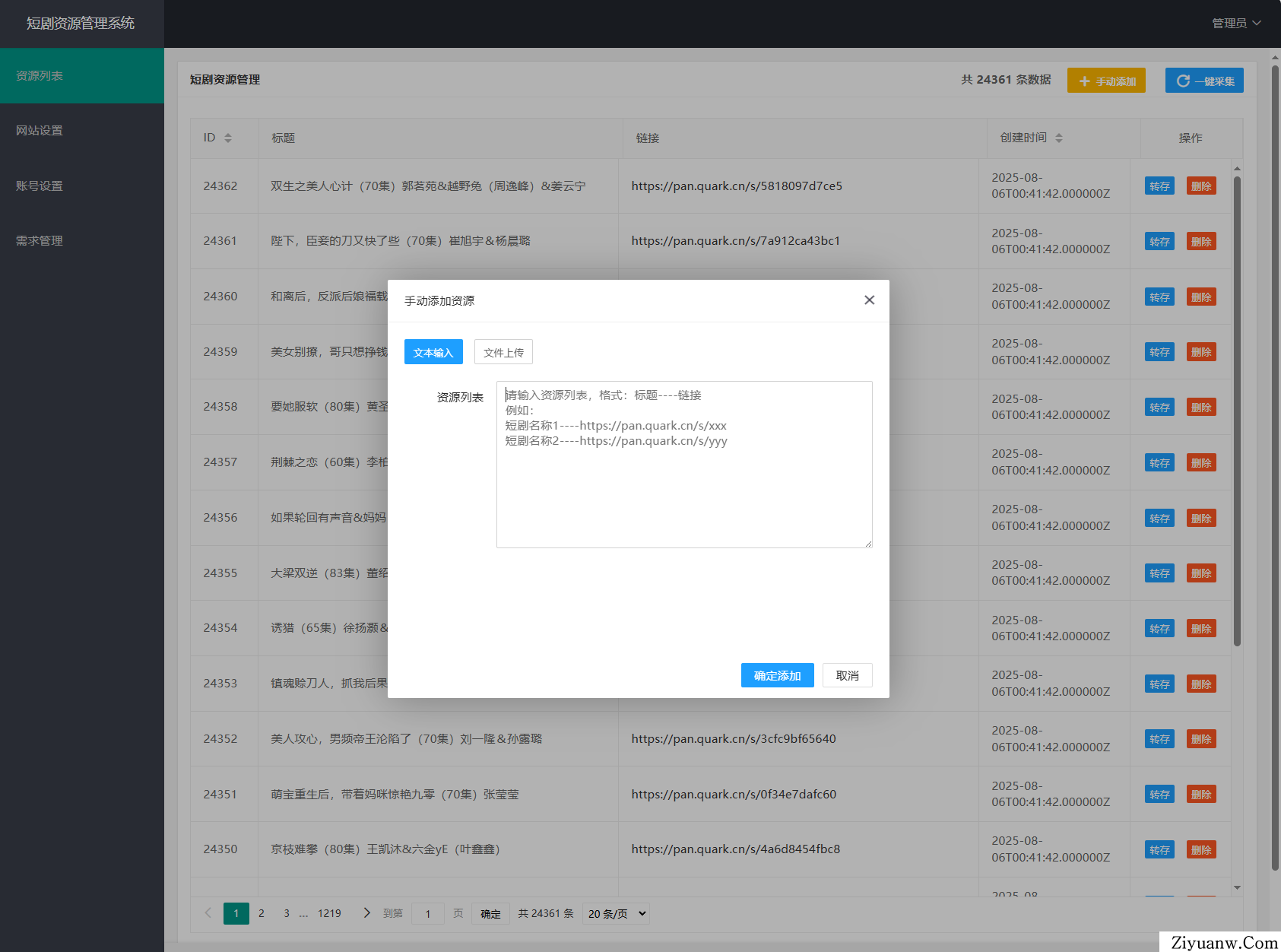Click 删除 for row 24362
This screenshot has width=1281, height=952.
click(x=1200, y=186)
